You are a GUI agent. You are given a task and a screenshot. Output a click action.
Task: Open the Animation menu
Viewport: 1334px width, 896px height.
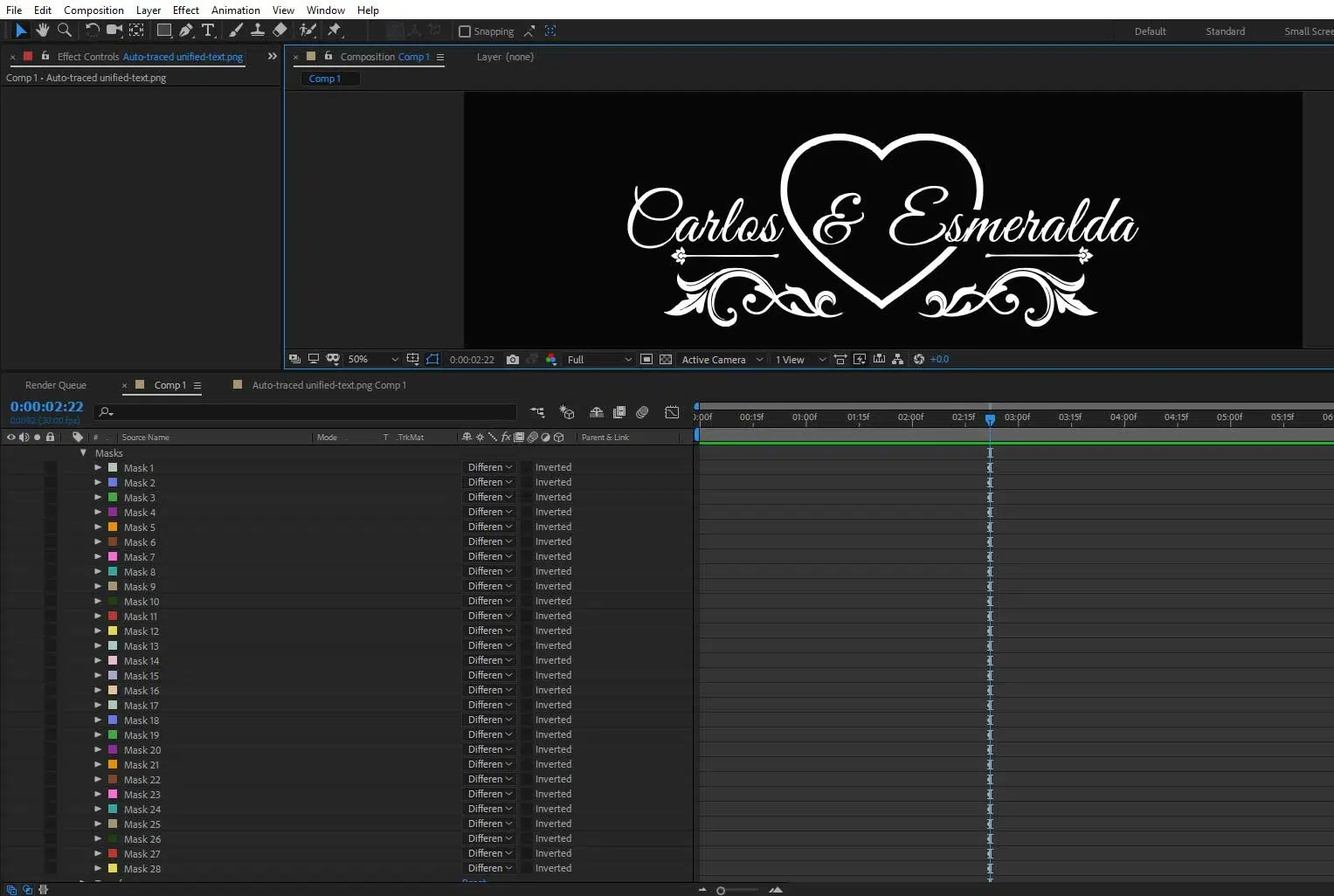[x=235, y=10]
